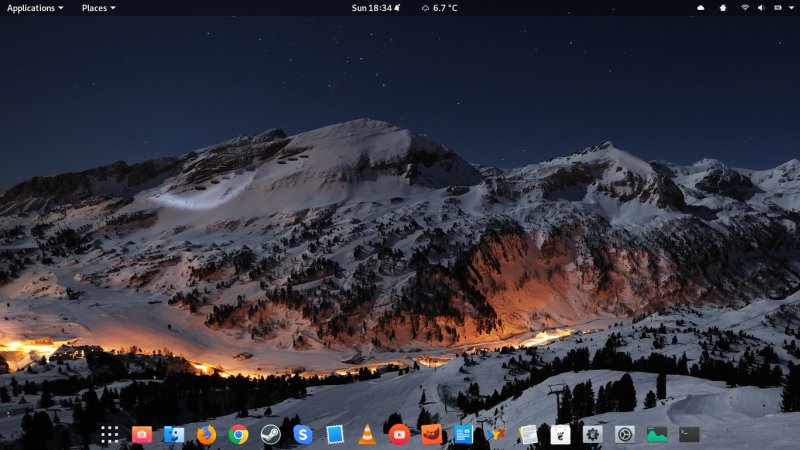This screenshot has width=800, height=450.
Task: Click the Wi-Fi icon in top bar
Action: click(745, 8)
